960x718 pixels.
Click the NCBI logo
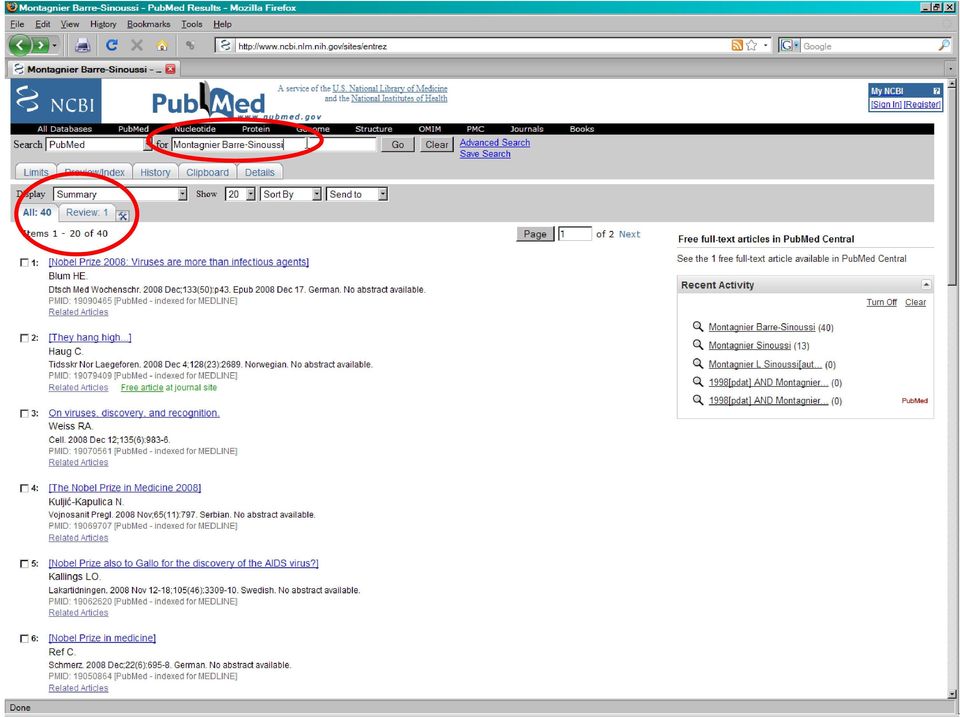coord(56,101)
